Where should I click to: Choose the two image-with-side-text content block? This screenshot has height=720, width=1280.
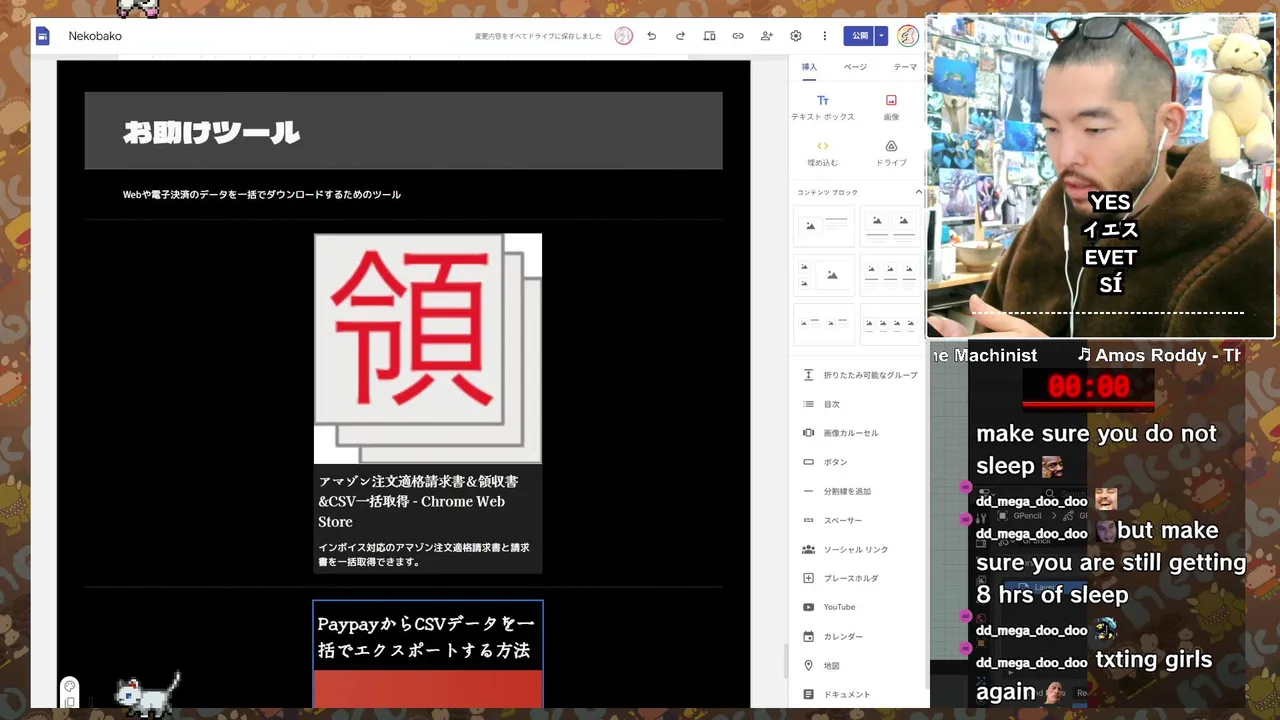click(x=824, y=324)
